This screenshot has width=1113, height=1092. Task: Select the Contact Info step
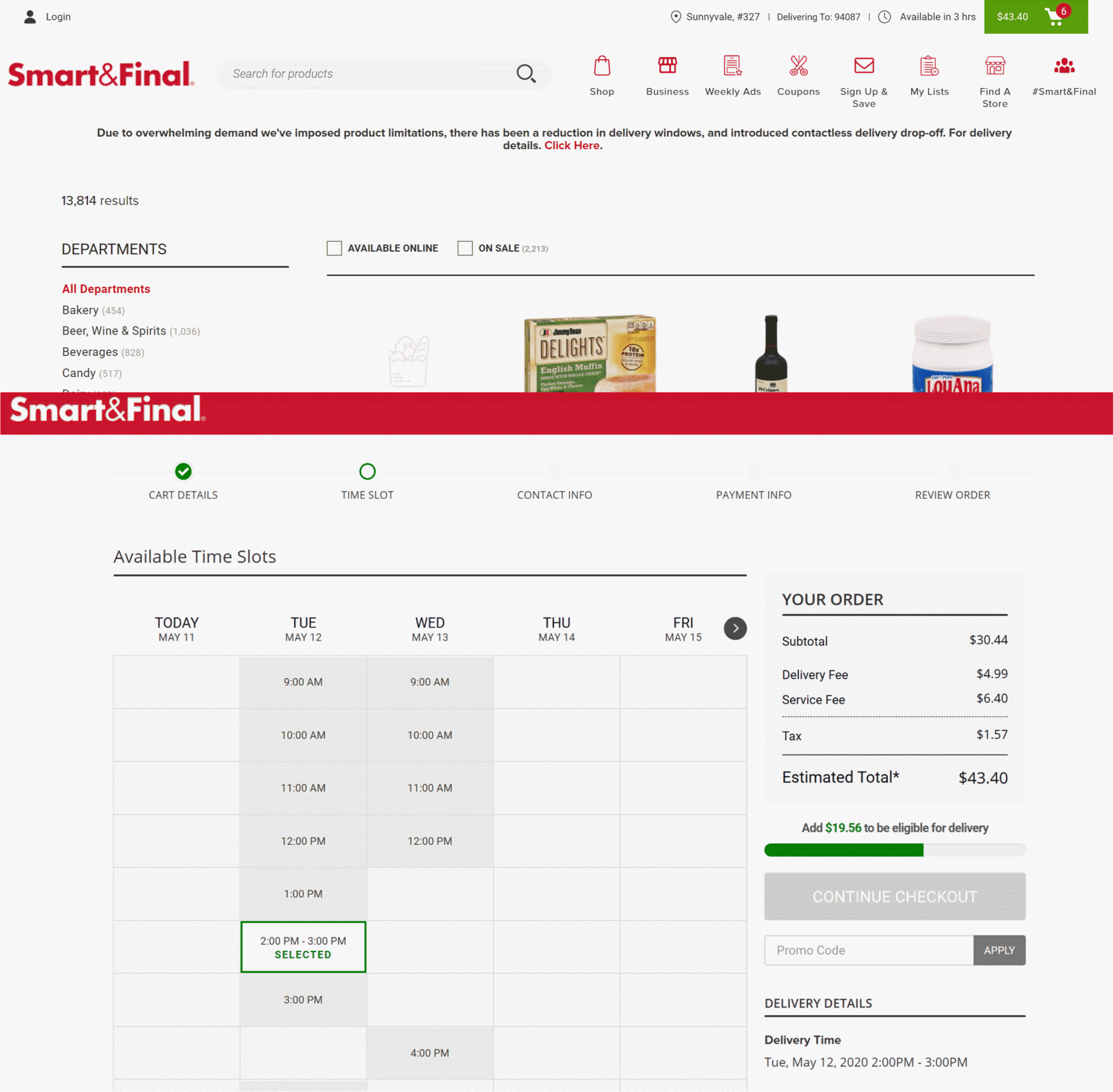[555, 495]
